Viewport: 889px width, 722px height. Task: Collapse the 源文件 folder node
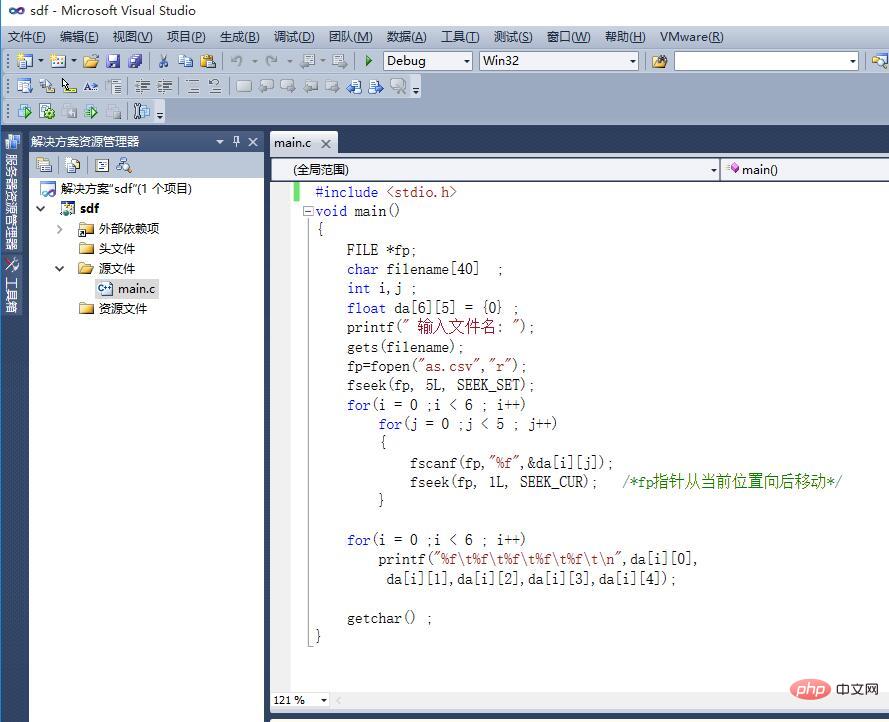[x=60, y=269]
